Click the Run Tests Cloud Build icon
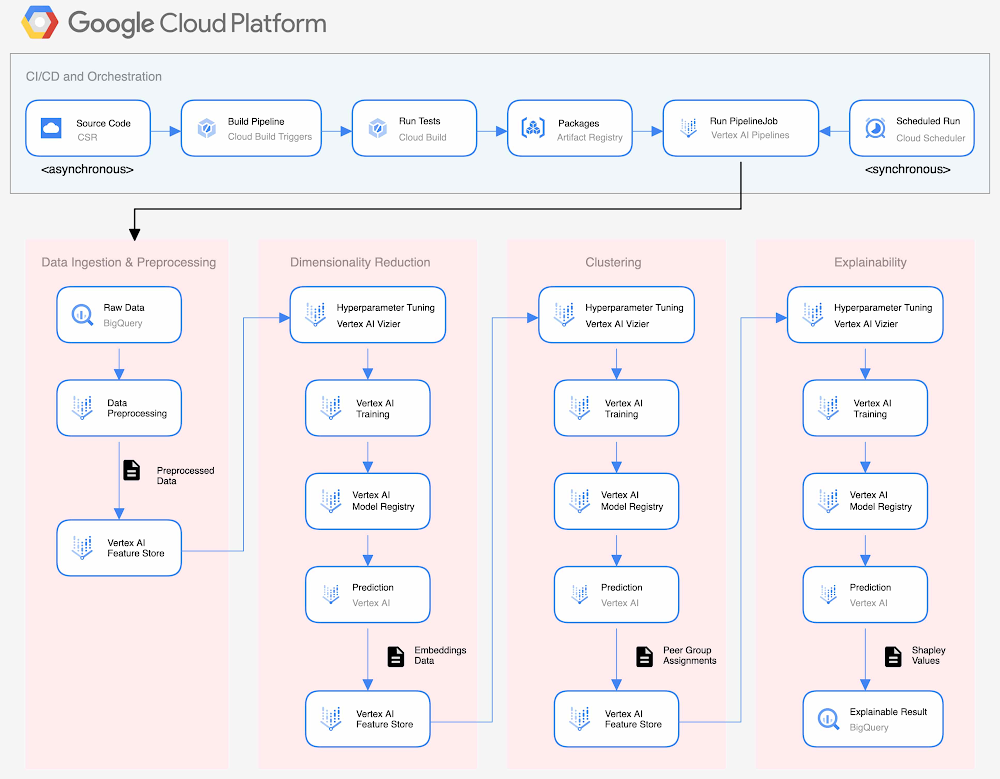The height and width of the screenshot is (779, 1000). [x=378, y=128]
